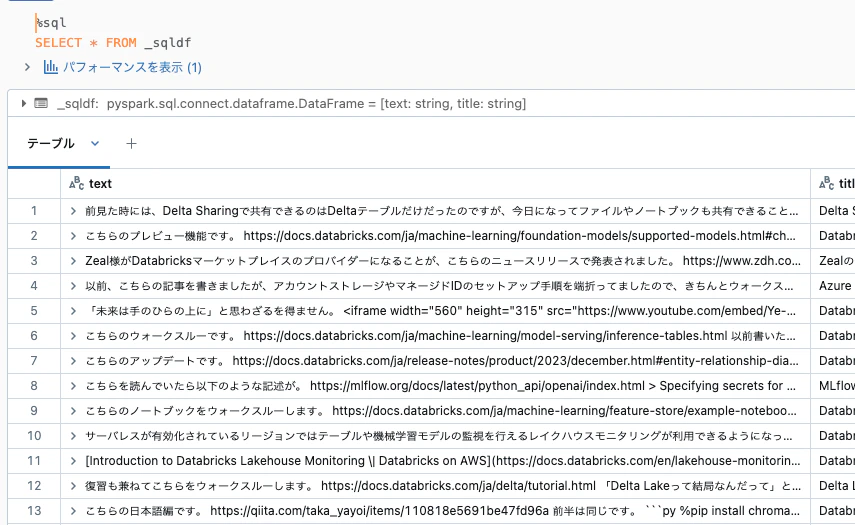Click the %sql magic command line

point(51,23)
